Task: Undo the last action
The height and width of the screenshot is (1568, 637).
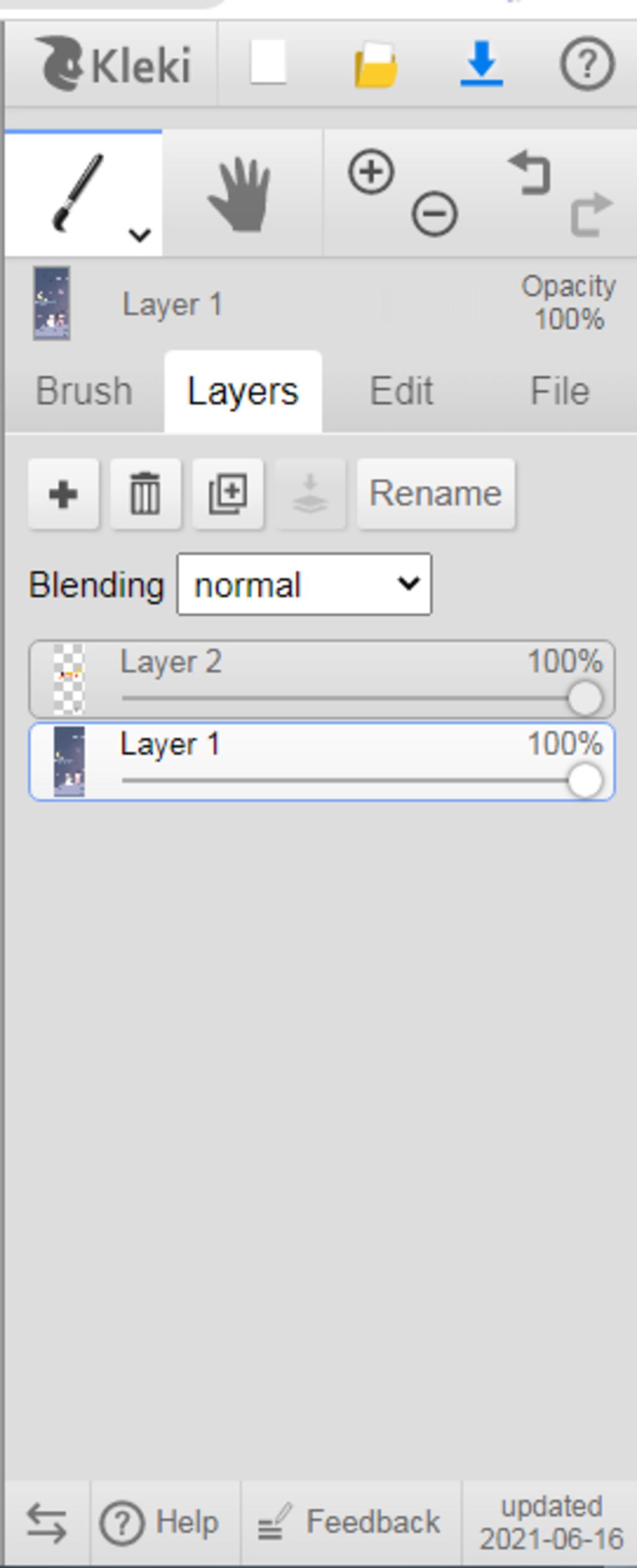Action: point(529,172)
